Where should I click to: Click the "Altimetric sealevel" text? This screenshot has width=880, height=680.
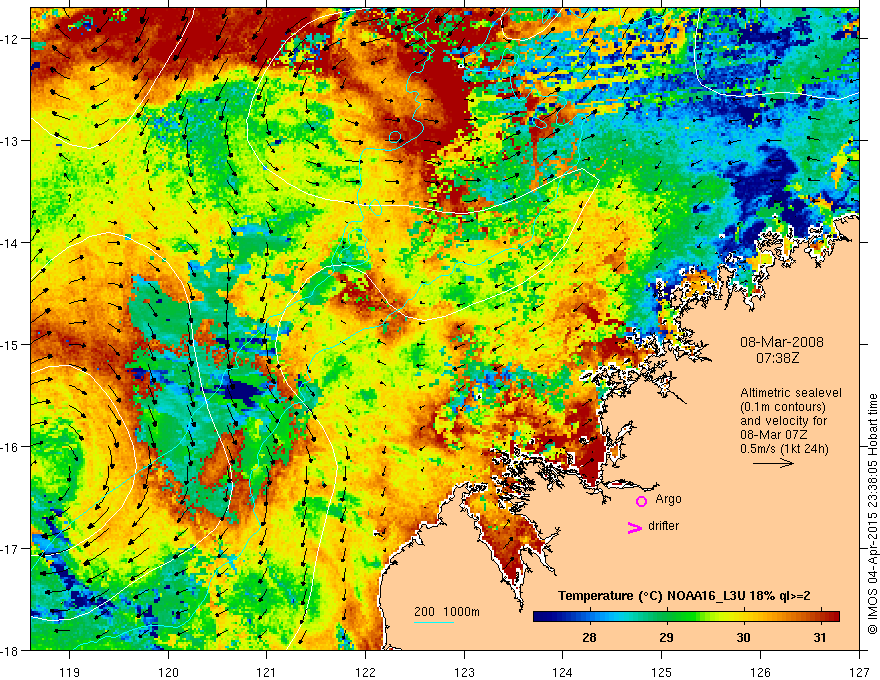pos(790,393)
